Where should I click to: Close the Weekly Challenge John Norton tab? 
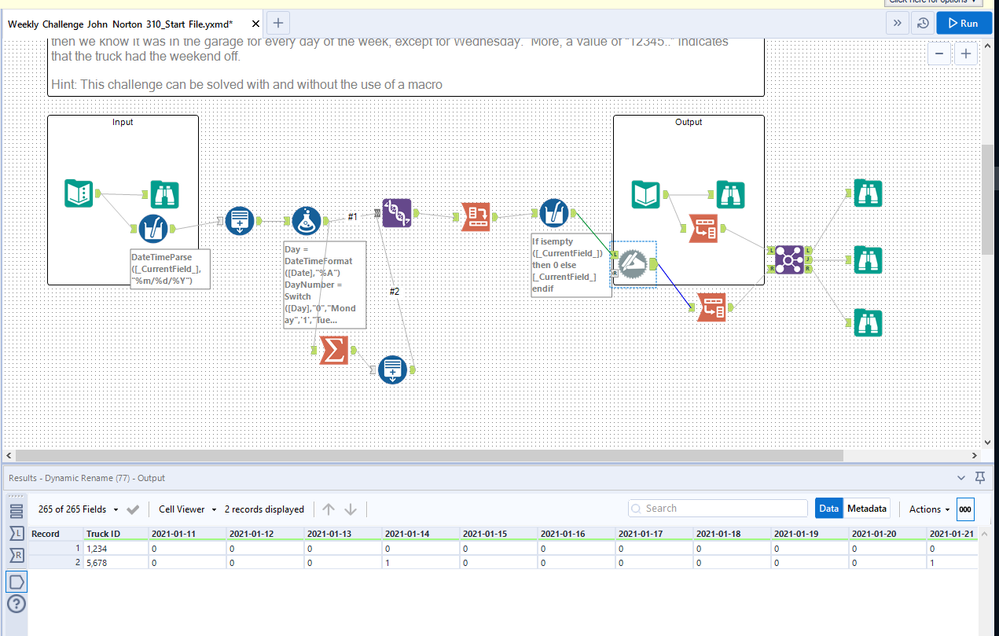tap(255, 24)
